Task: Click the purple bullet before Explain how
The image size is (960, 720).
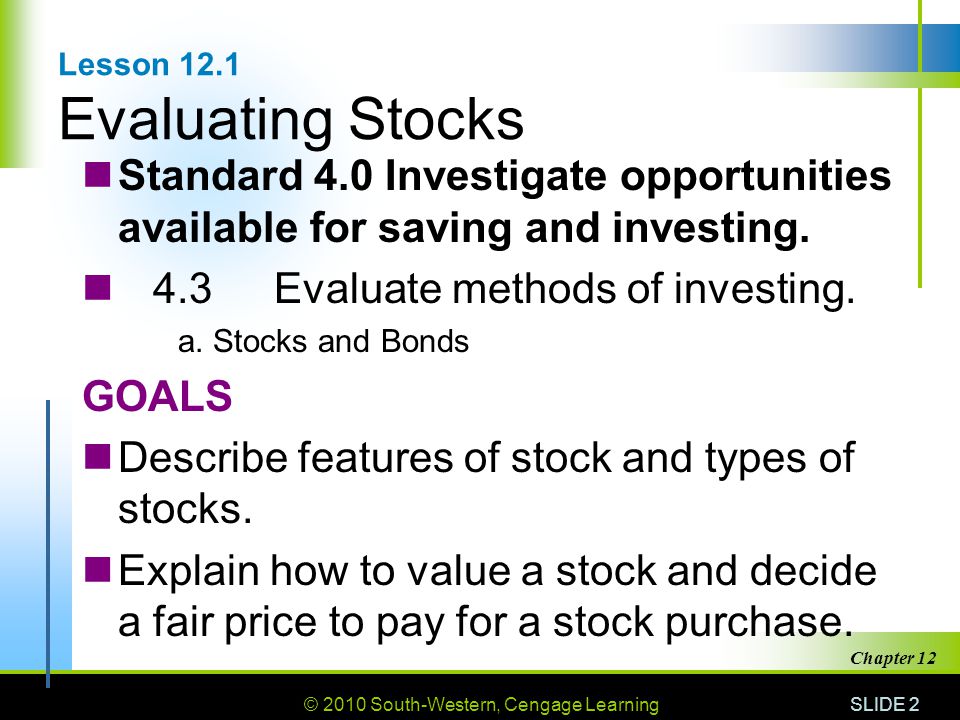Action: pyautogui.click(x=97, y=568)
